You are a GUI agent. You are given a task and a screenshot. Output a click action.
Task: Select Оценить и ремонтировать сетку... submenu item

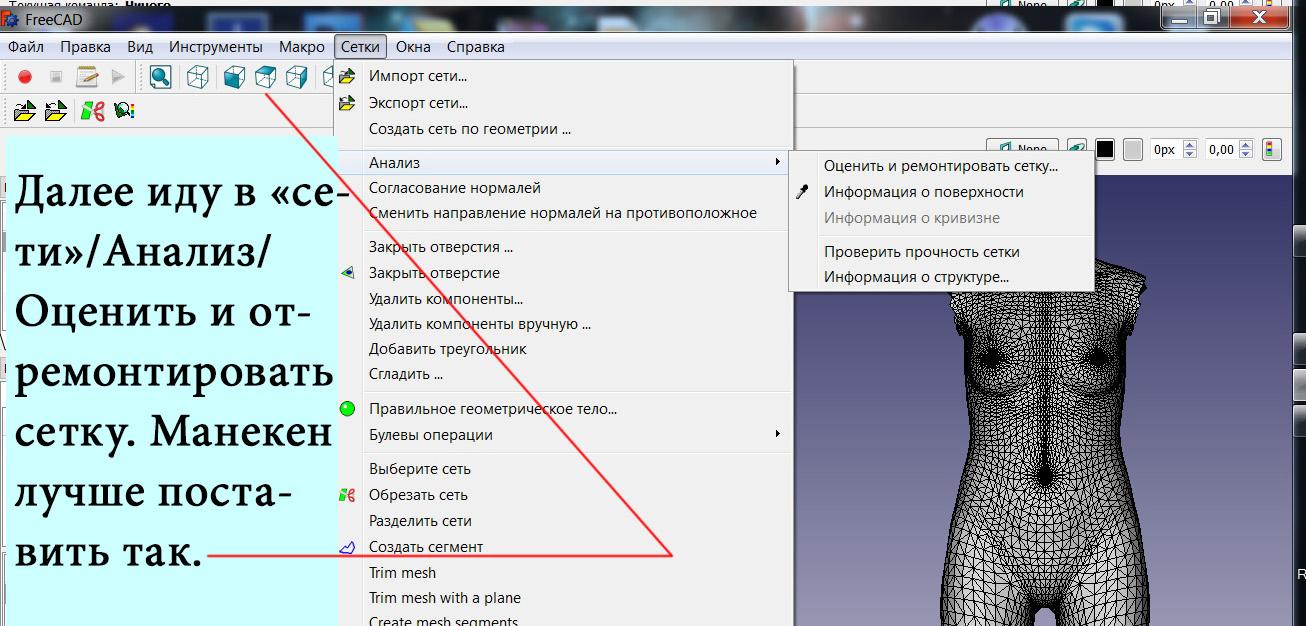click(941, 166)
